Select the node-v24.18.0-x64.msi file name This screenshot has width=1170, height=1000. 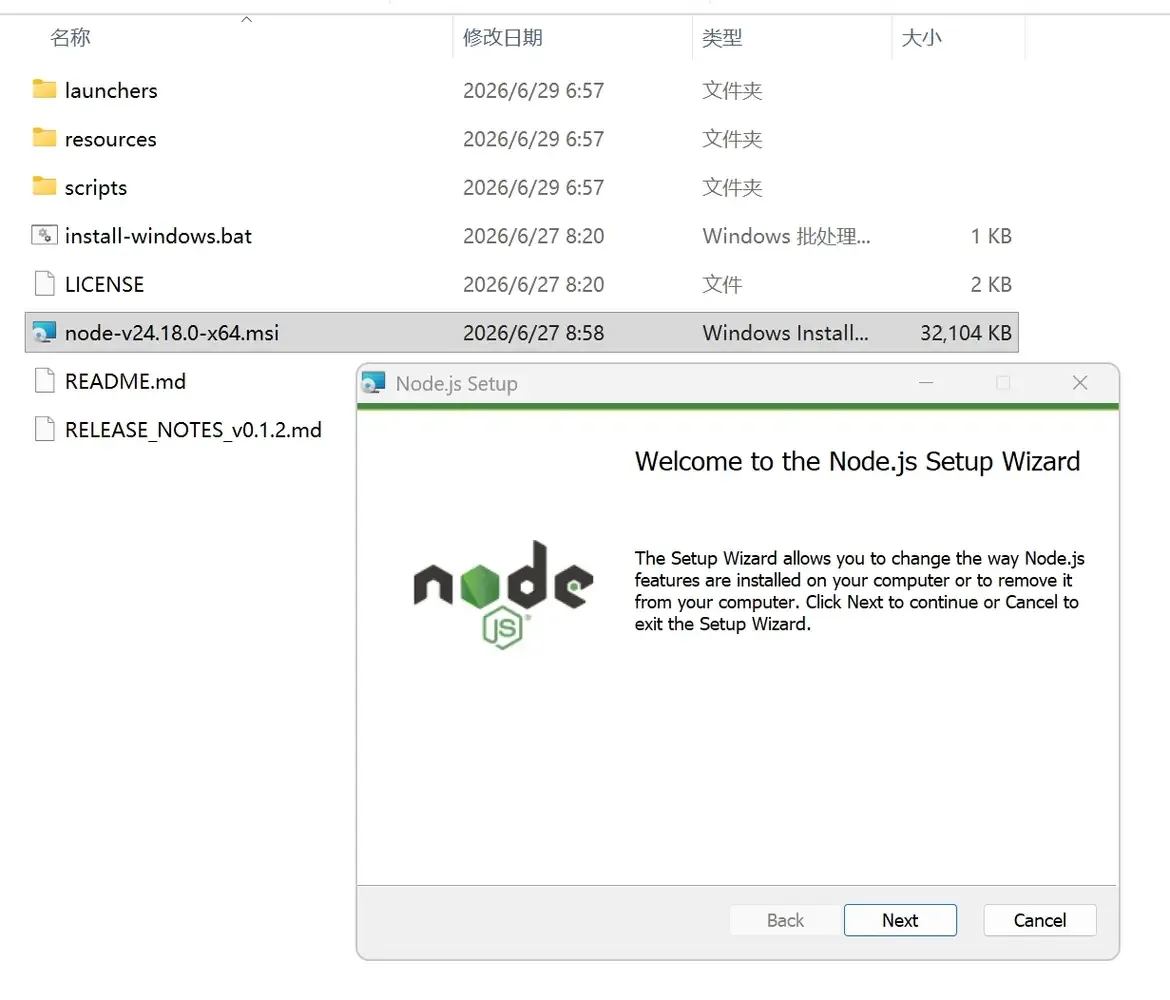tap(172, 333)
